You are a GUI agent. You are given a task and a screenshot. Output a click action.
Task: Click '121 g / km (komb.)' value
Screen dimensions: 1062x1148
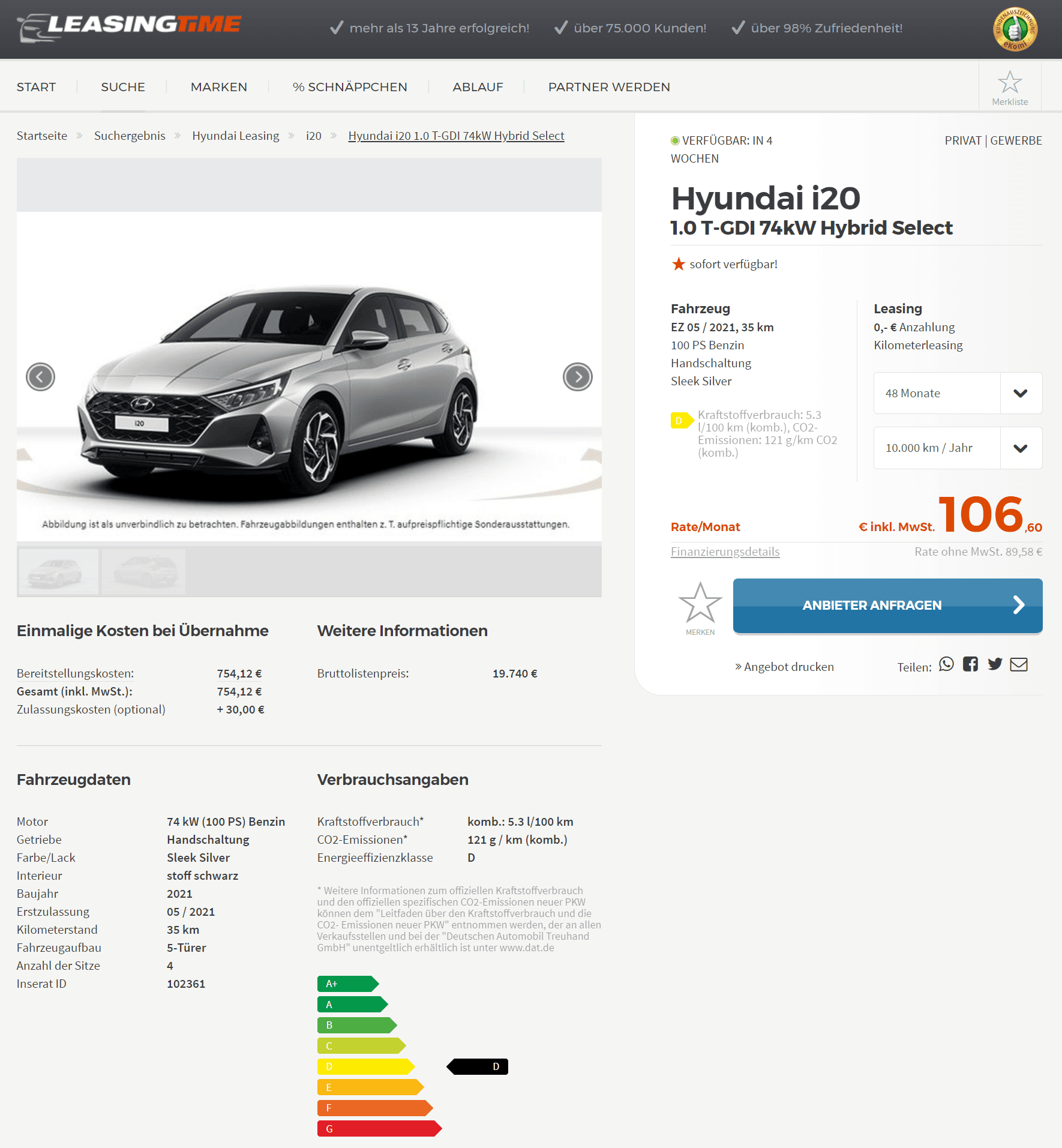517,840
